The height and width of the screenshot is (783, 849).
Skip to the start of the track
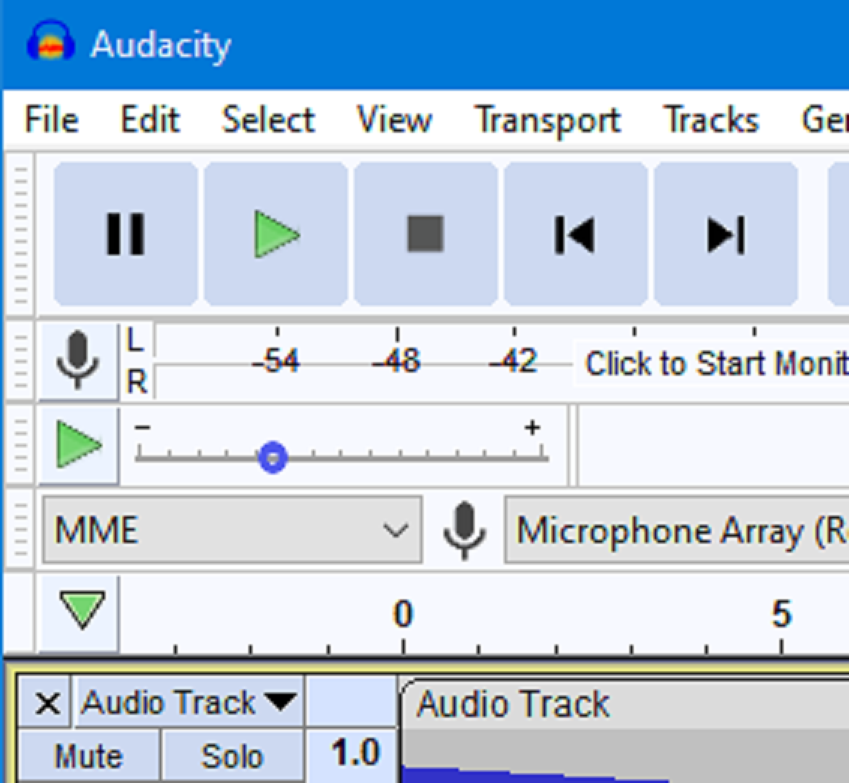click(575, 235)
